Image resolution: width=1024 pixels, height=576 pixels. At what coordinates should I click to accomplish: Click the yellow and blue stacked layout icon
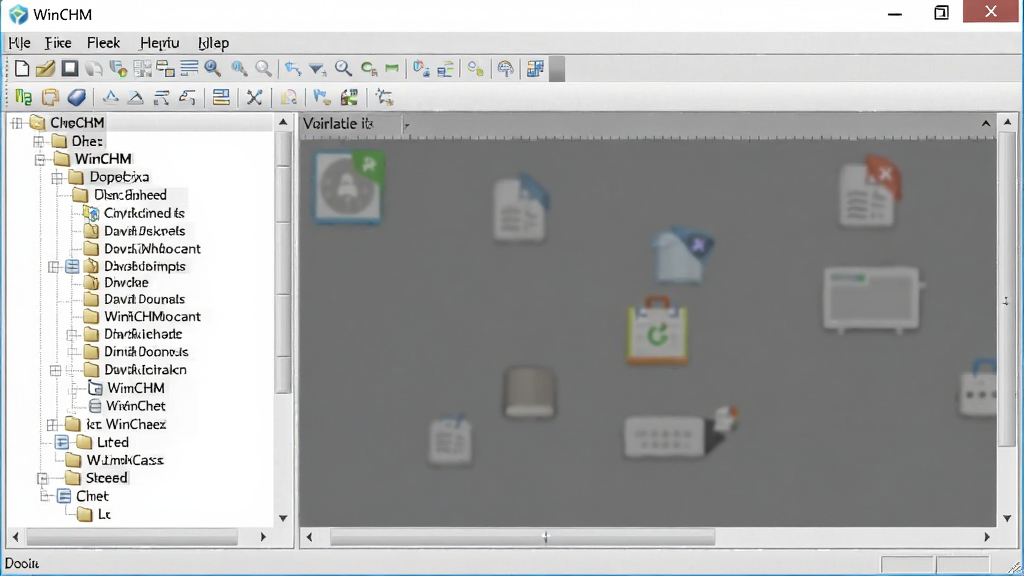click(x=221, y=97)
